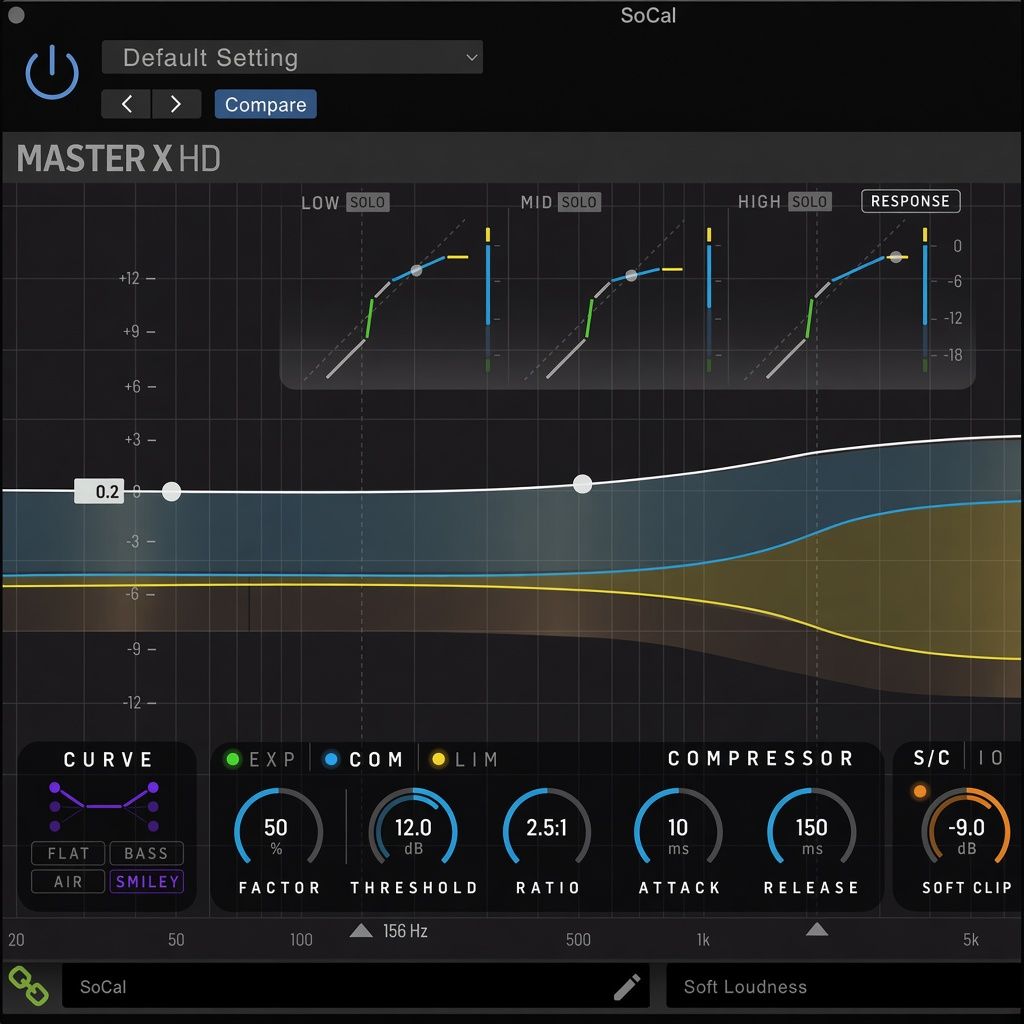Click the SoCal window title text
1024x1024 pixels.
648,15
